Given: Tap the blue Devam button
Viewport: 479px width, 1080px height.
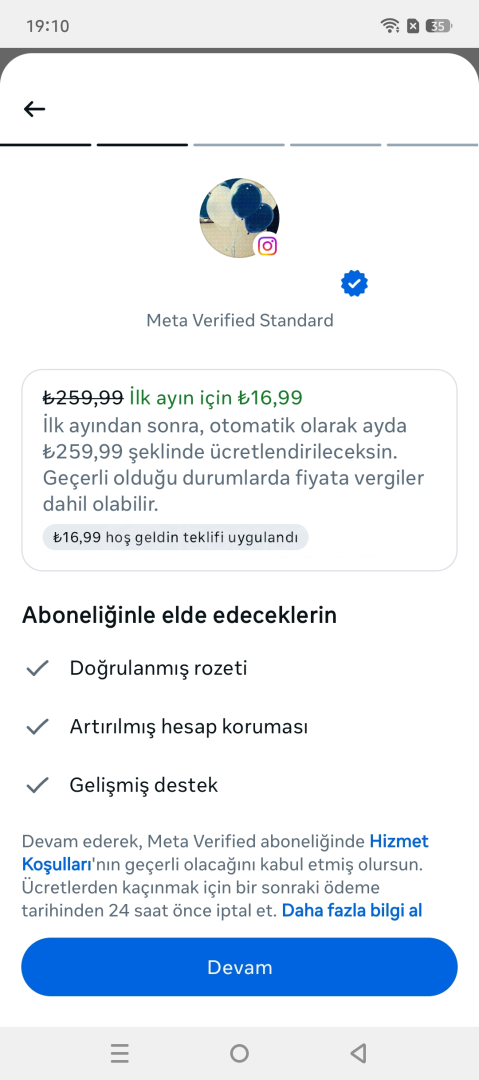Looking at the screenshot, I should pos(239,967).
